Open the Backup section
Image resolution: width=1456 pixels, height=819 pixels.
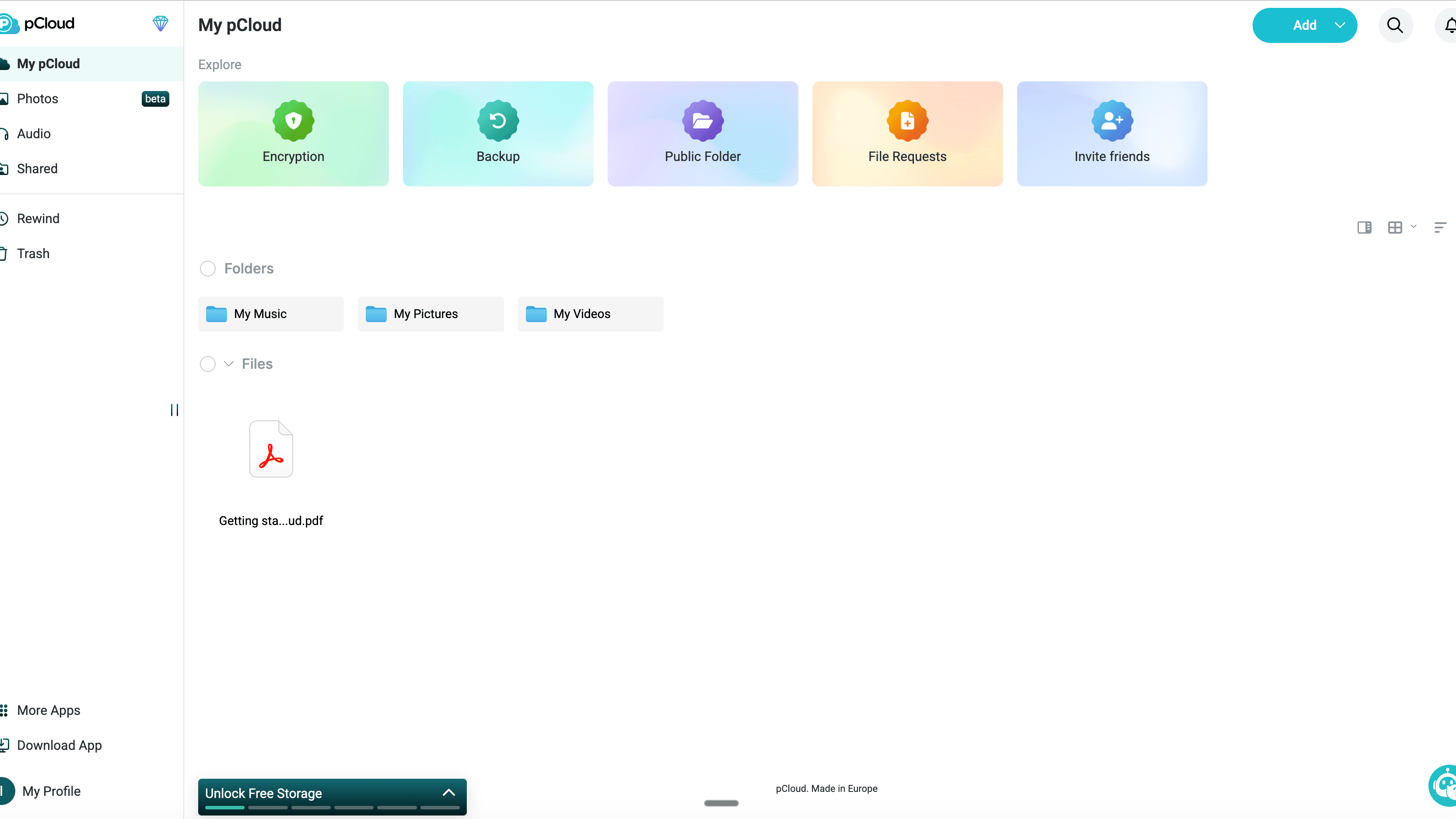tap(497, 134)
